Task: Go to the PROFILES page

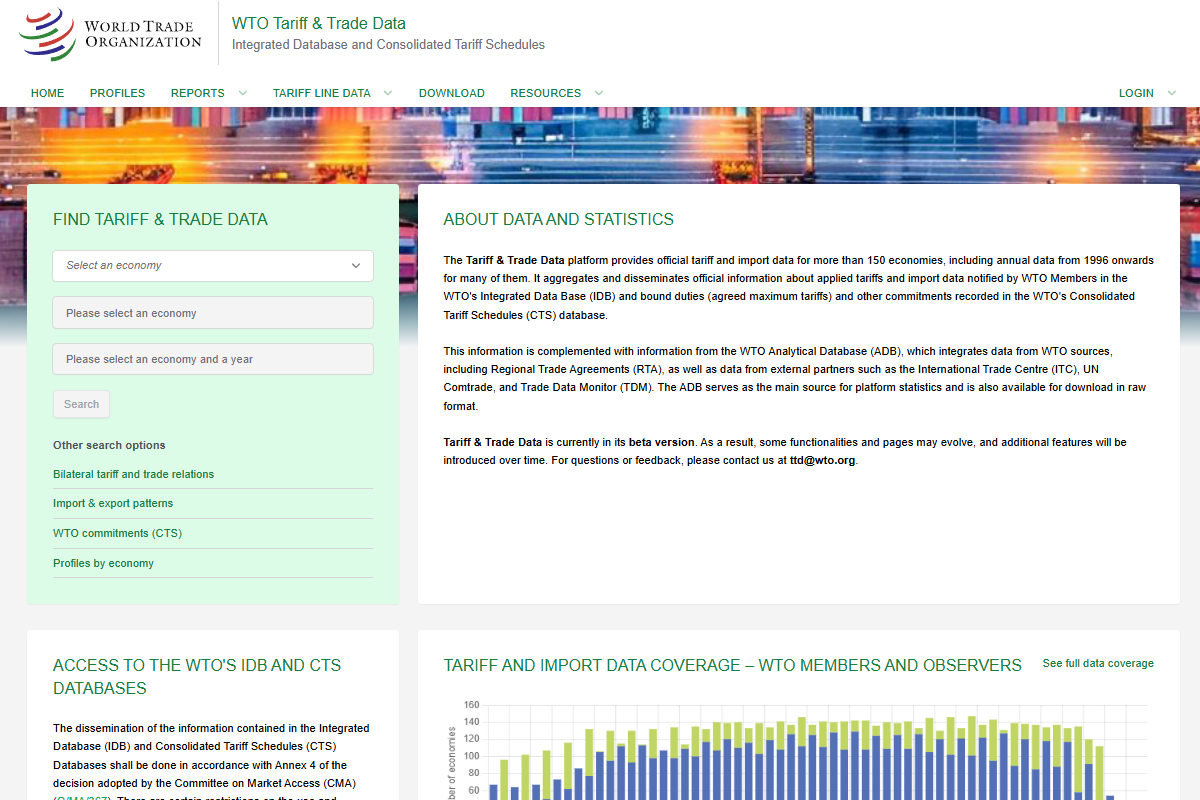Action: tap(117, 93)
